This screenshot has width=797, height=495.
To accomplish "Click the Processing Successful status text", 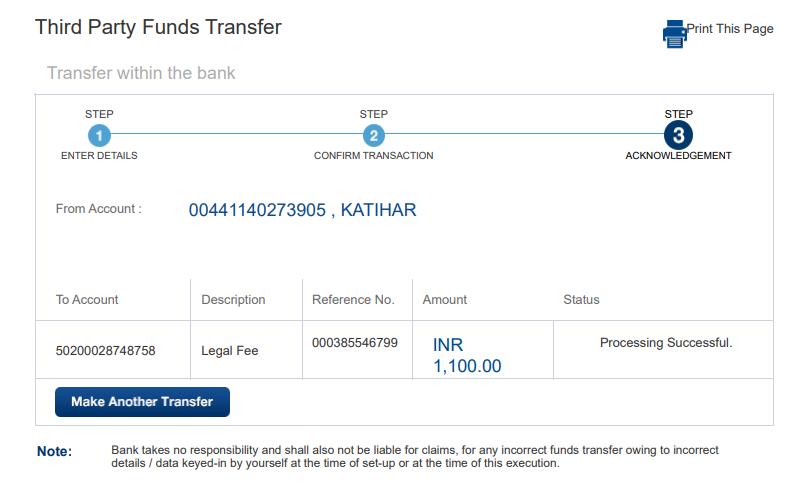I will pos(666,343).
